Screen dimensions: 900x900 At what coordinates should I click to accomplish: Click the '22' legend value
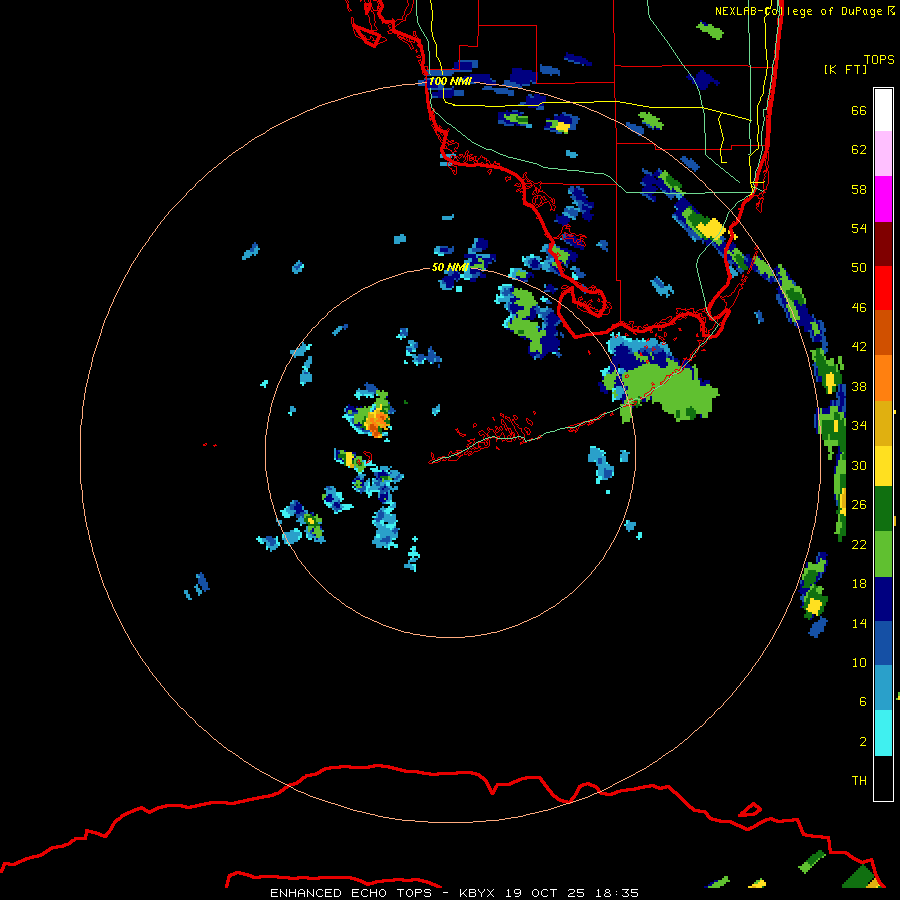coord(859,544)
